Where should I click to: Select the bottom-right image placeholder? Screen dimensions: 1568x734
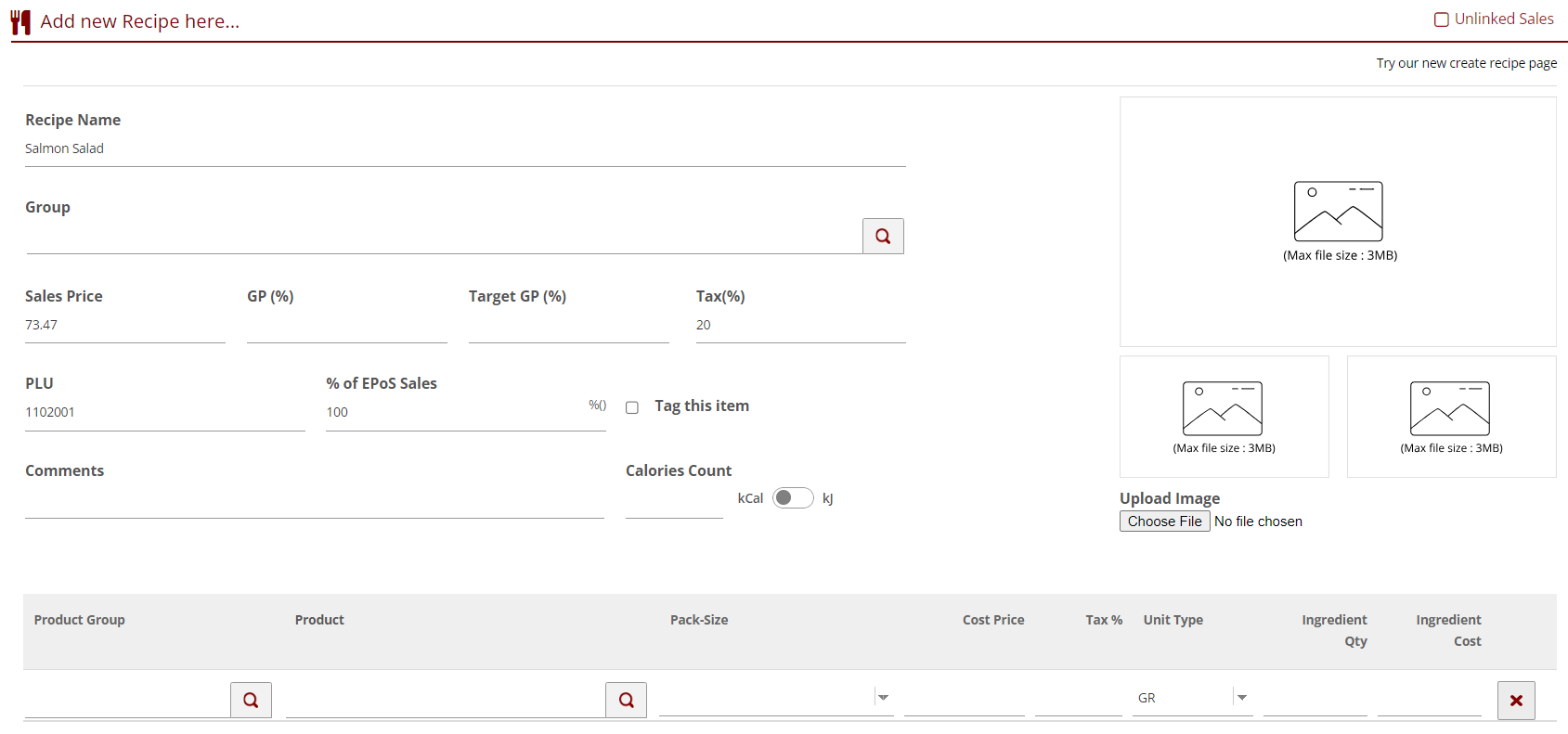pyautogui.click(x=1451, y=417)
